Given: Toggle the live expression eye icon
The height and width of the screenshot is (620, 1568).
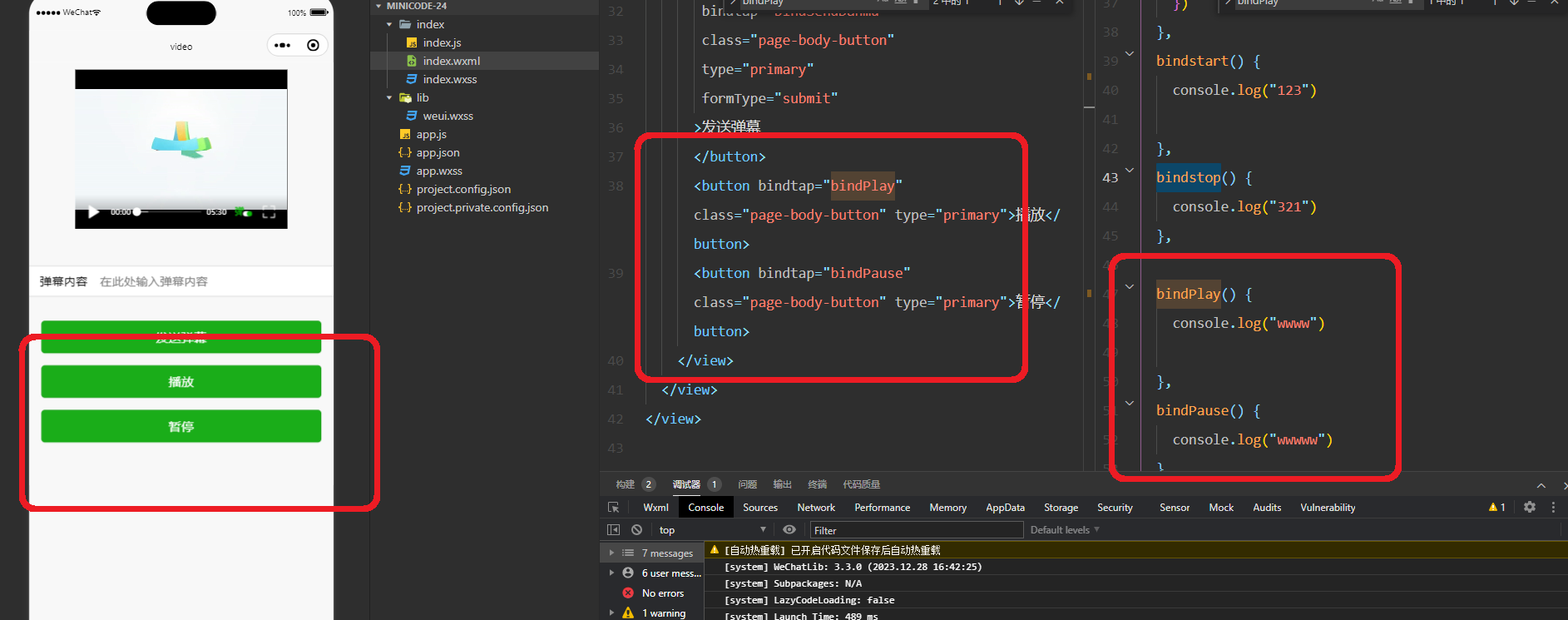Looking at the screenshot, I should click(x=789, y=530).
